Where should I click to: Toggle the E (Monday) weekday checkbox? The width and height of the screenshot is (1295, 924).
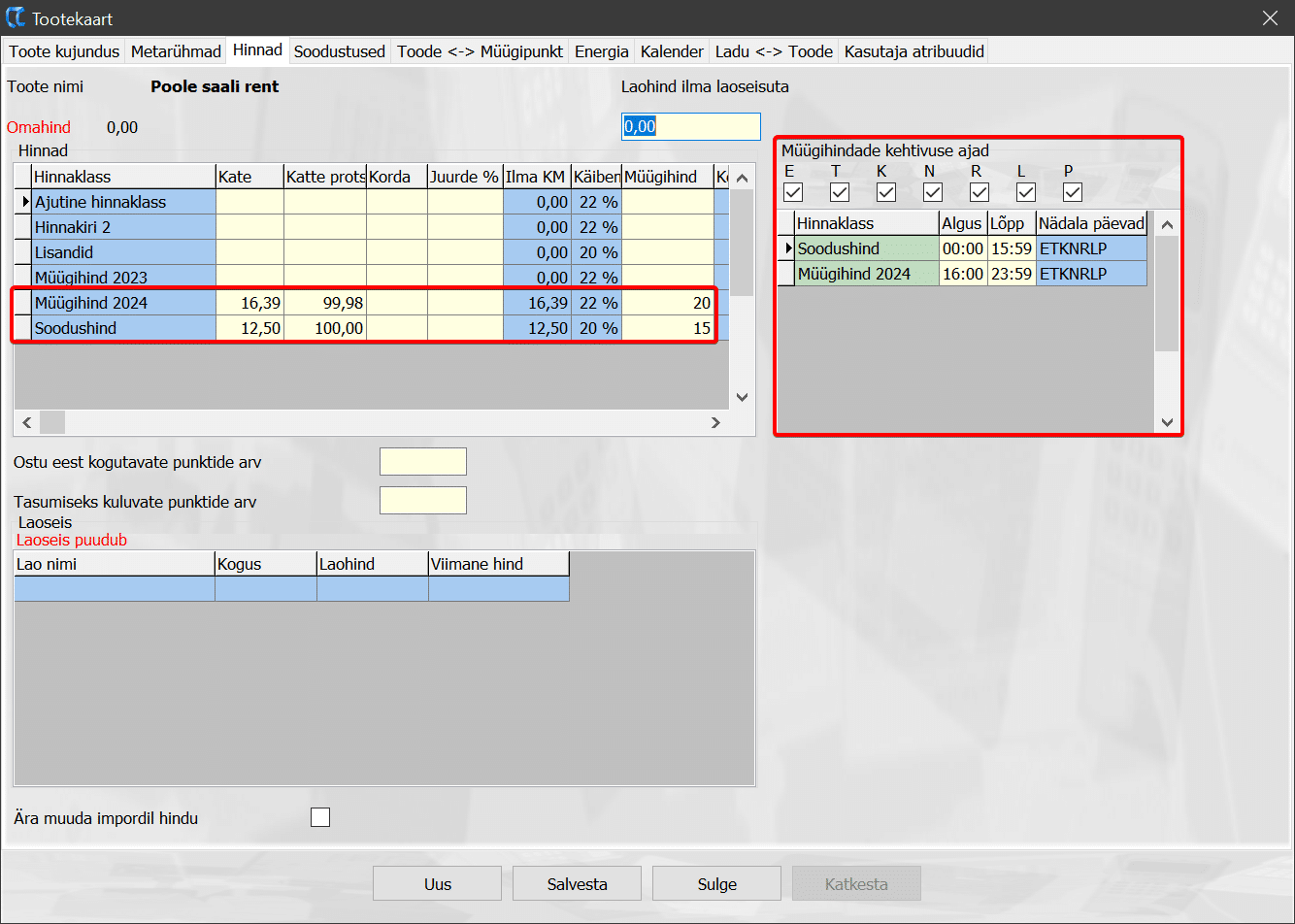793,192
